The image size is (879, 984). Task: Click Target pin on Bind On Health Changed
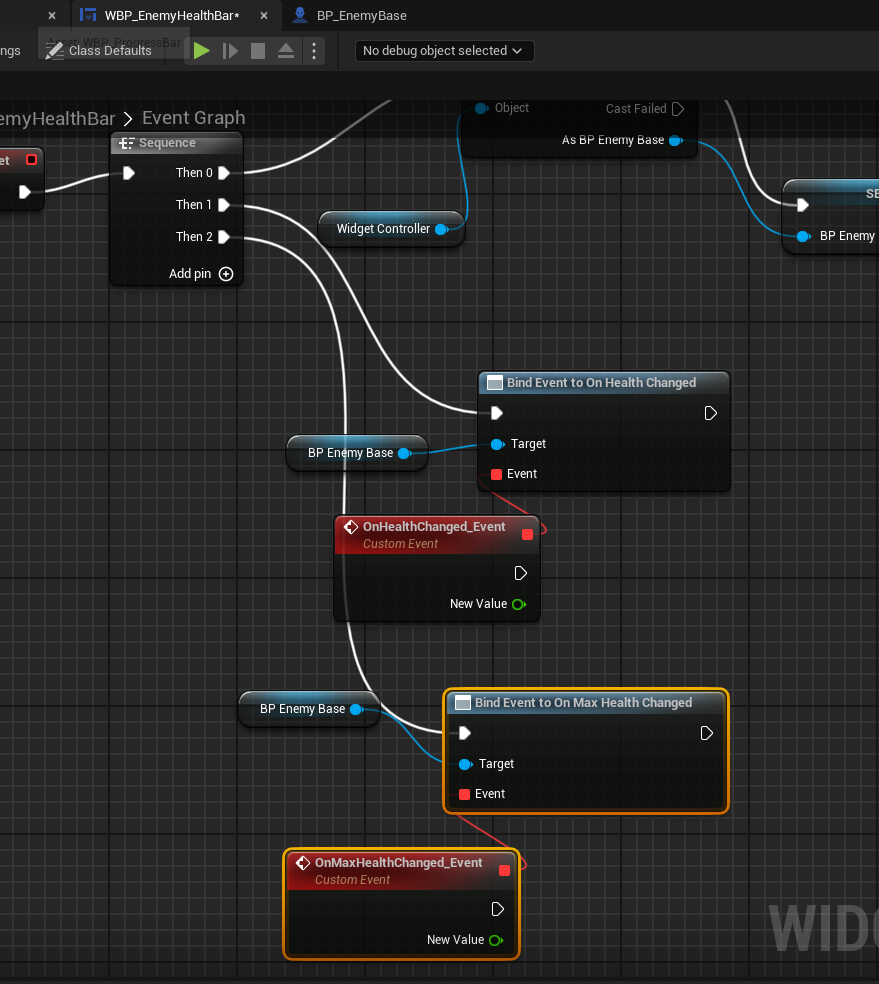[498, 445]
